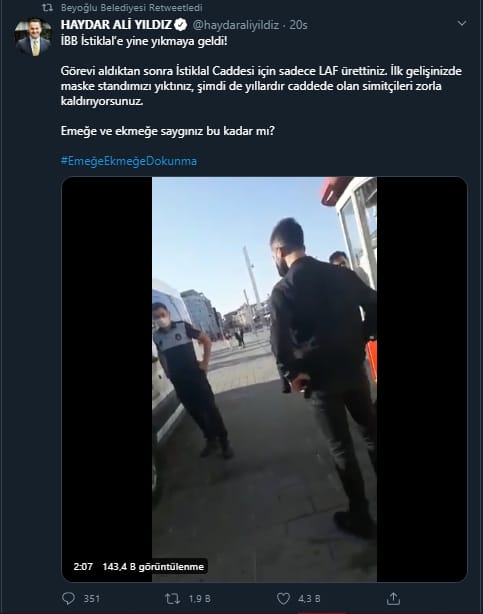This screenshot has height=614, width=483.
Task: Play the embedded video
Action: [x=264, y=379]
